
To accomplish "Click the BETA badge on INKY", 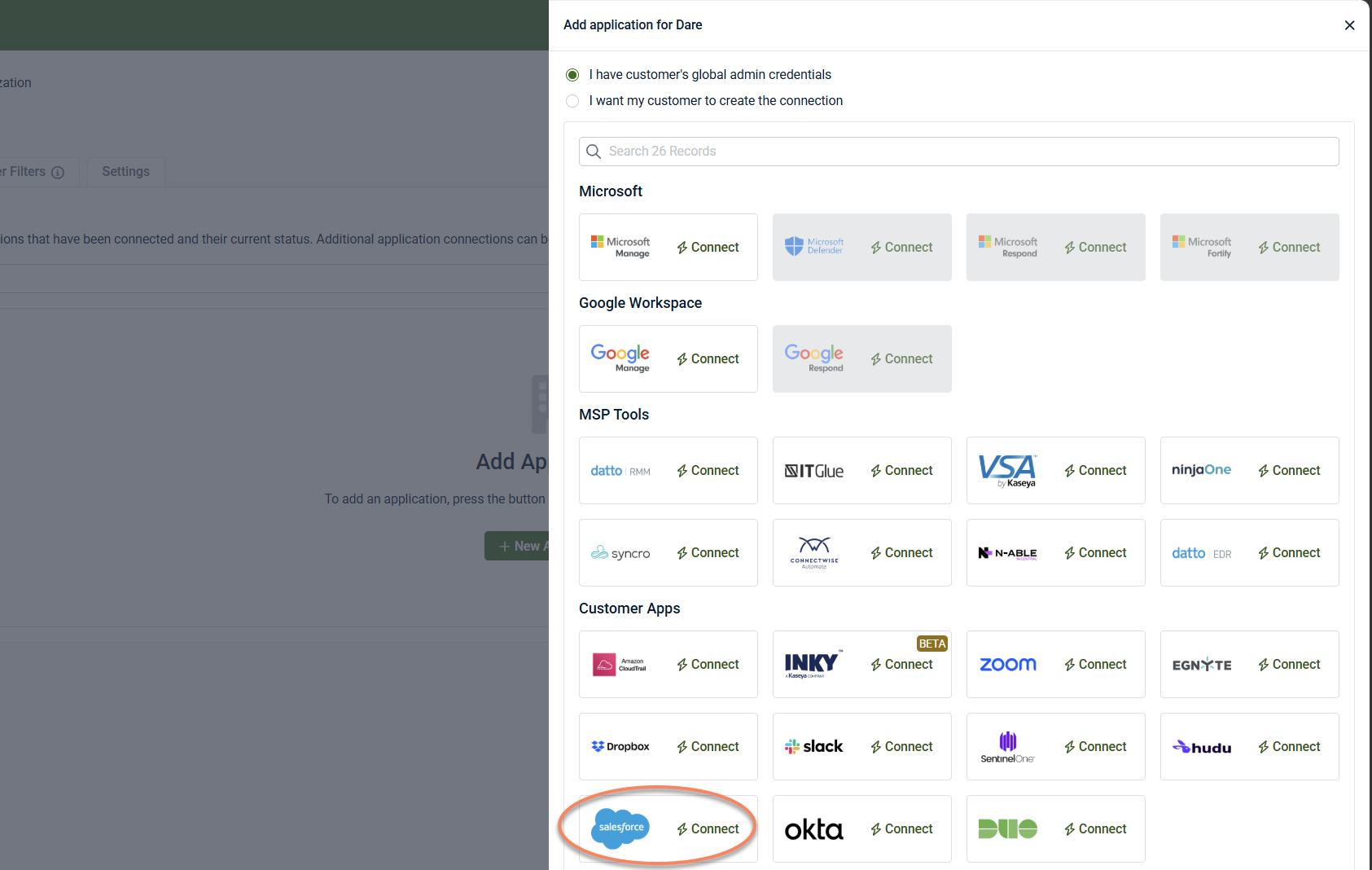I will pos(932,644).
